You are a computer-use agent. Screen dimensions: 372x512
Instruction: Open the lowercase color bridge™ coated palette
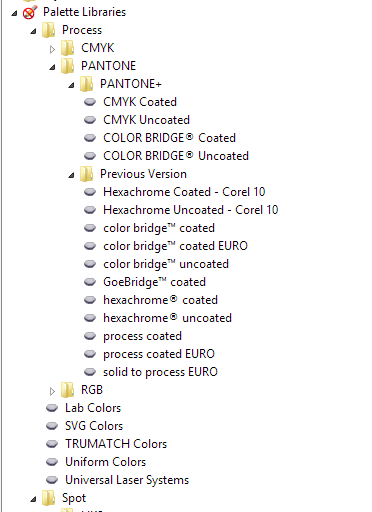[x=159, y=228]
